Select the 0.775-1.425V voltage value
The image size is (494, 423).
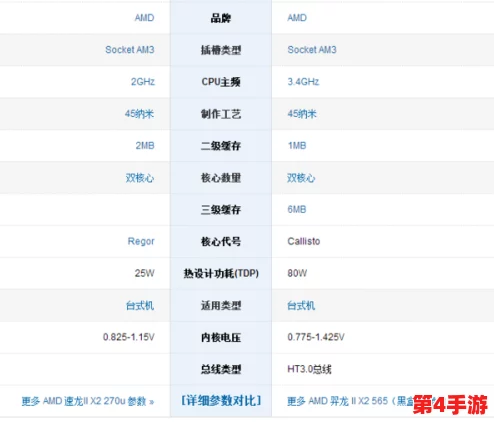(x=316, y=337)
